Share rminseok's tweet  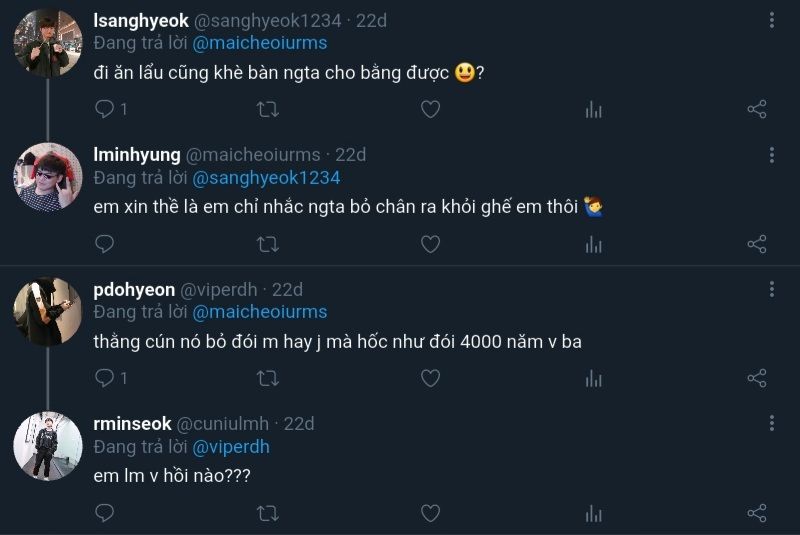click(757, 513)
